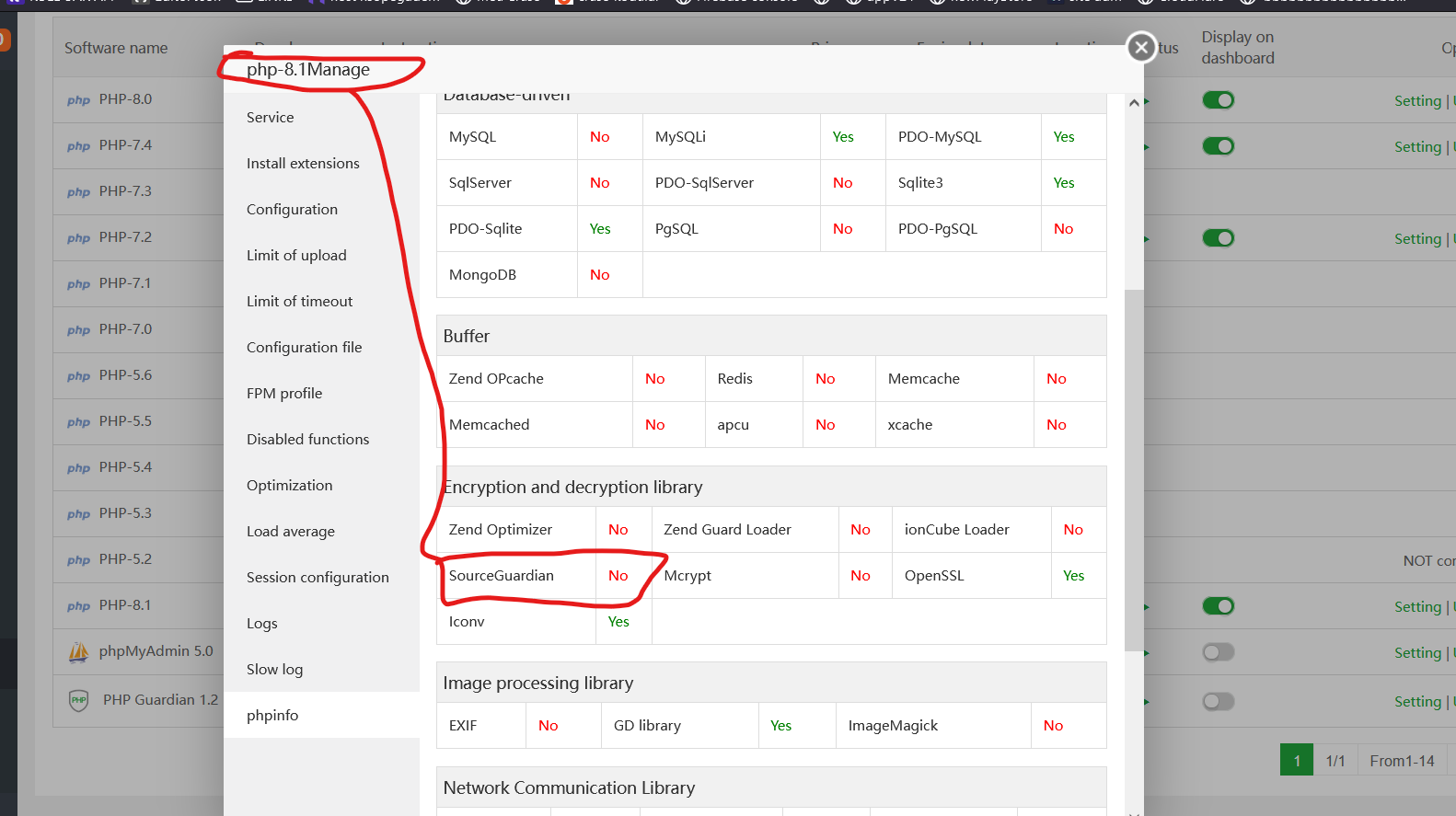
Task: Click the SourceGuardian cell
Action: point(516,575)
